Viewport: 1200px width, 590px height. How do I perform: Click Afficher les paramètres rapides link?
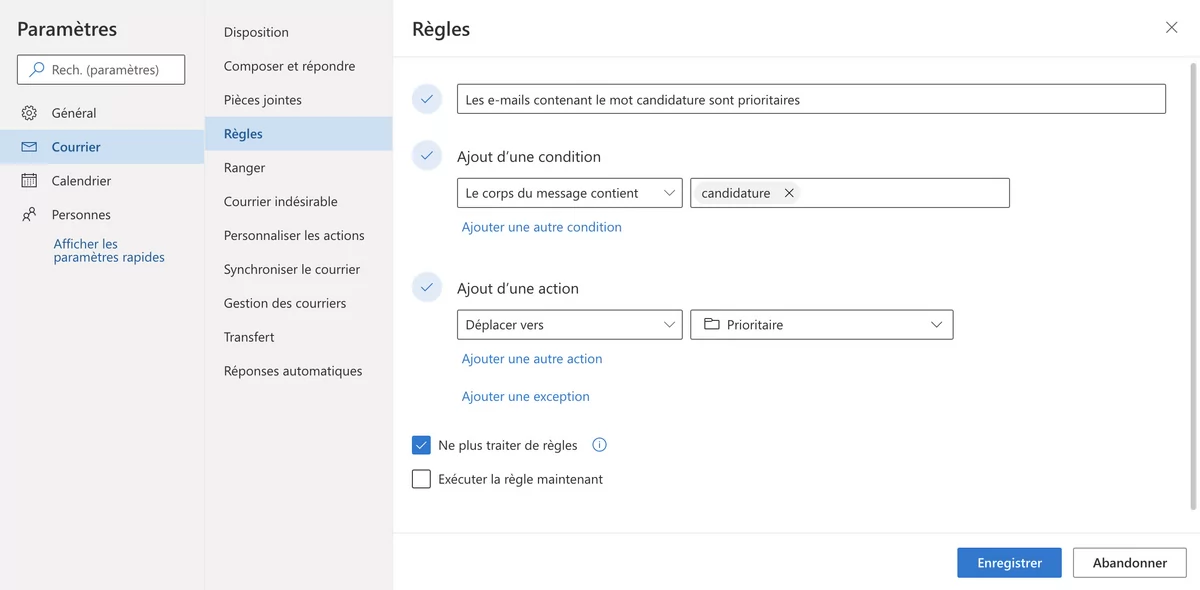tap(109, 250)
